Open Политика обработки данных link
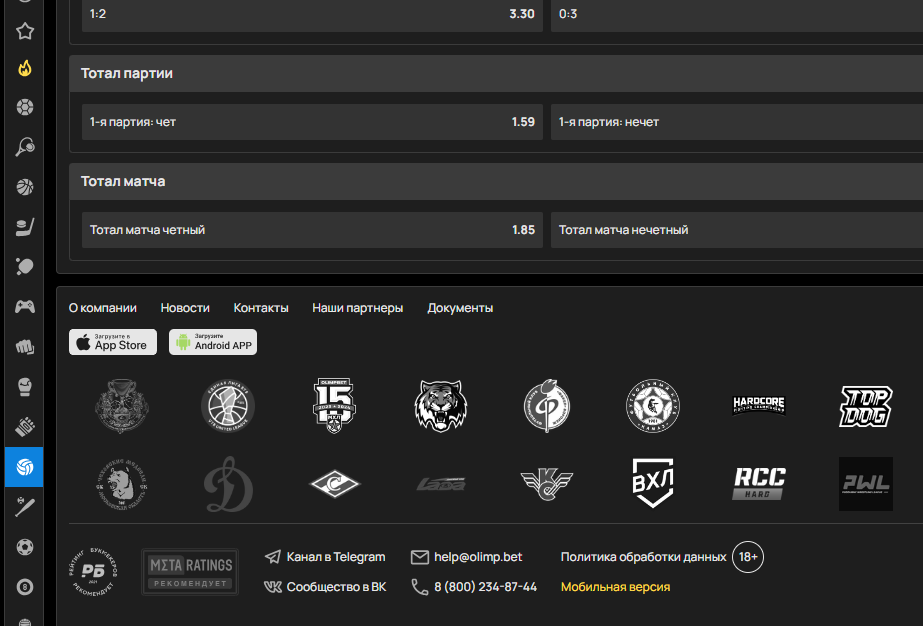 pyautogui.click(x=643, y=557)
